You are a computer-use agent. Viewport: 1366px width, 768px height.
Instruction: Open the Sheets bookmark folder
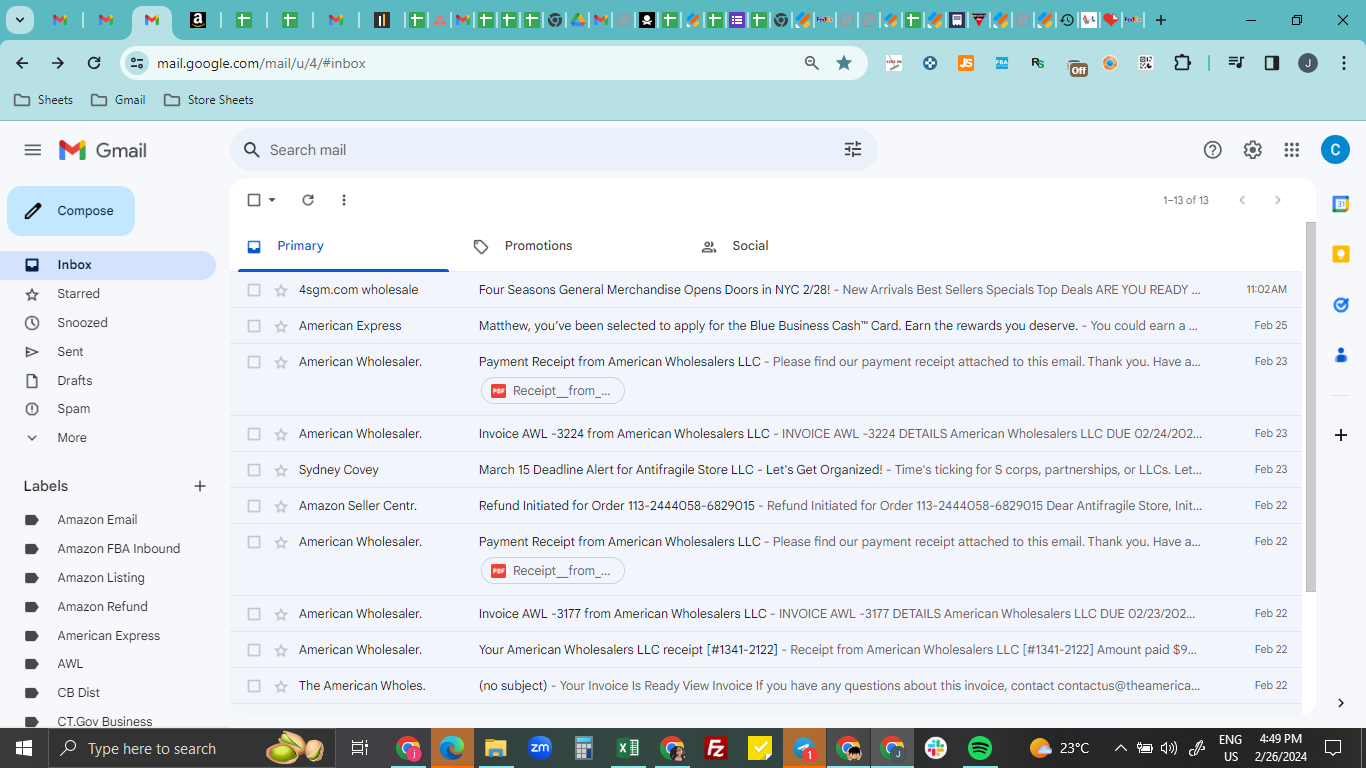tap(43, 100)
